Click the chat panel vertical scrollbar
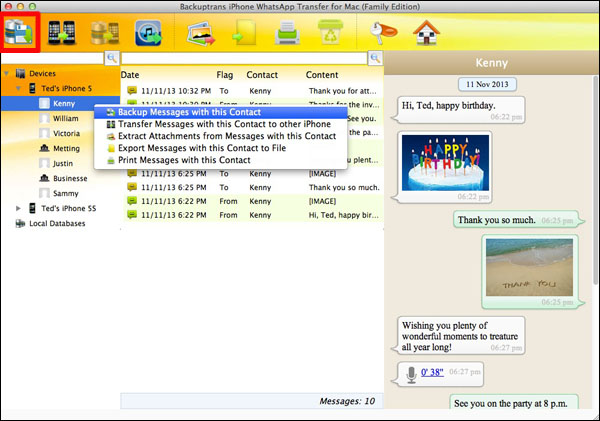This screenshot has width=600, height=421. click(x=595, y=180)
